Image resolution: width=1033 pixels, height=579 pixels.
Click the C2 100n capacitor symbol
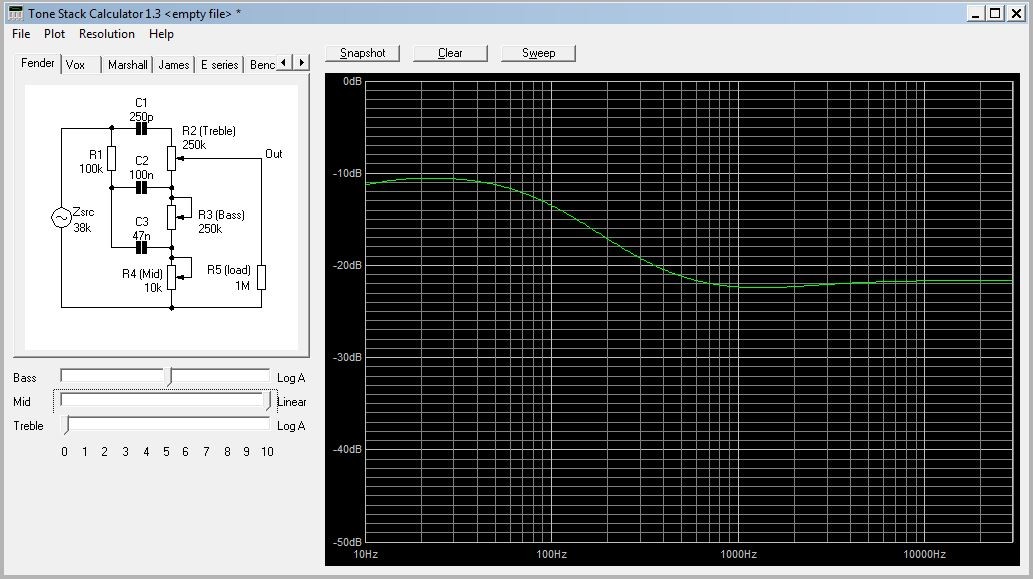[x=141, y=188]
